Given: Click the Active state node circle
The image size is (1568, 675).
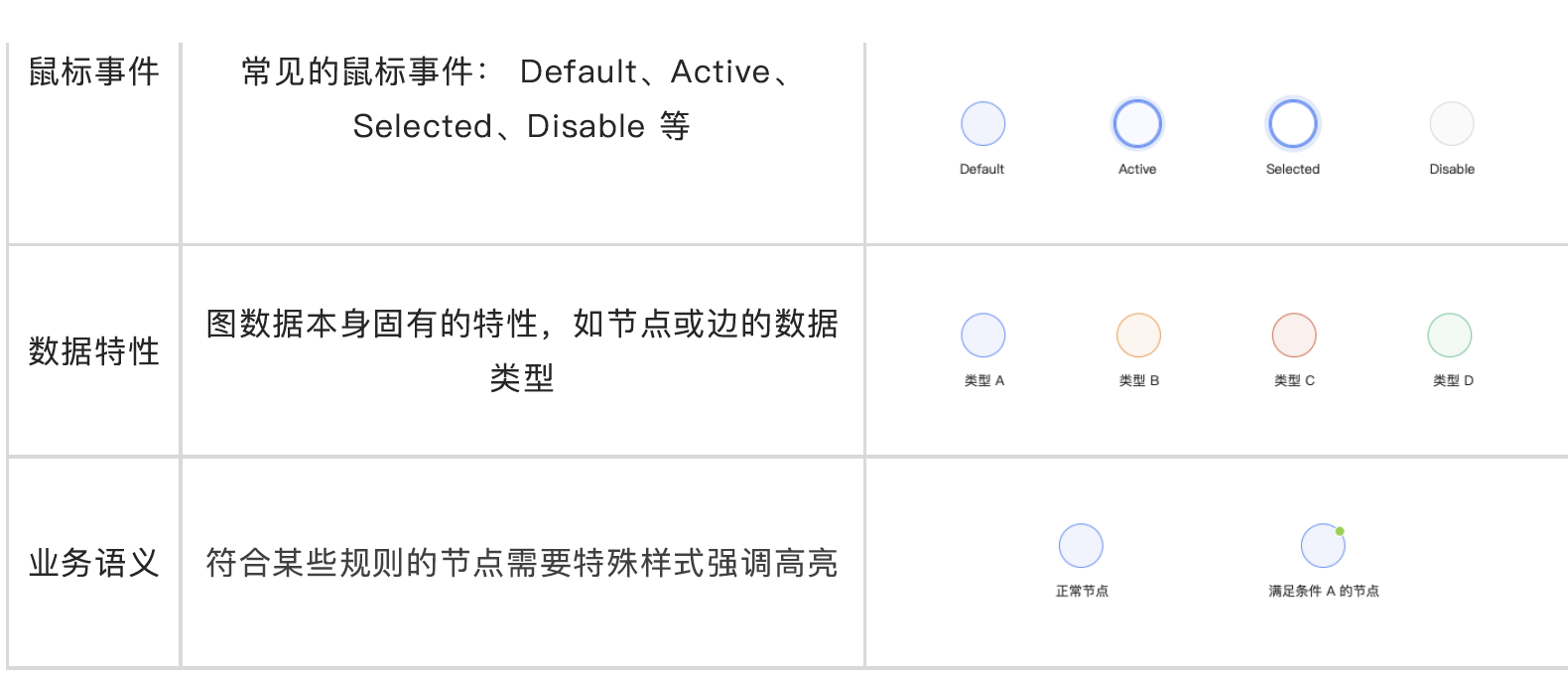Looking at the screenshot, I should (1137, 124).
